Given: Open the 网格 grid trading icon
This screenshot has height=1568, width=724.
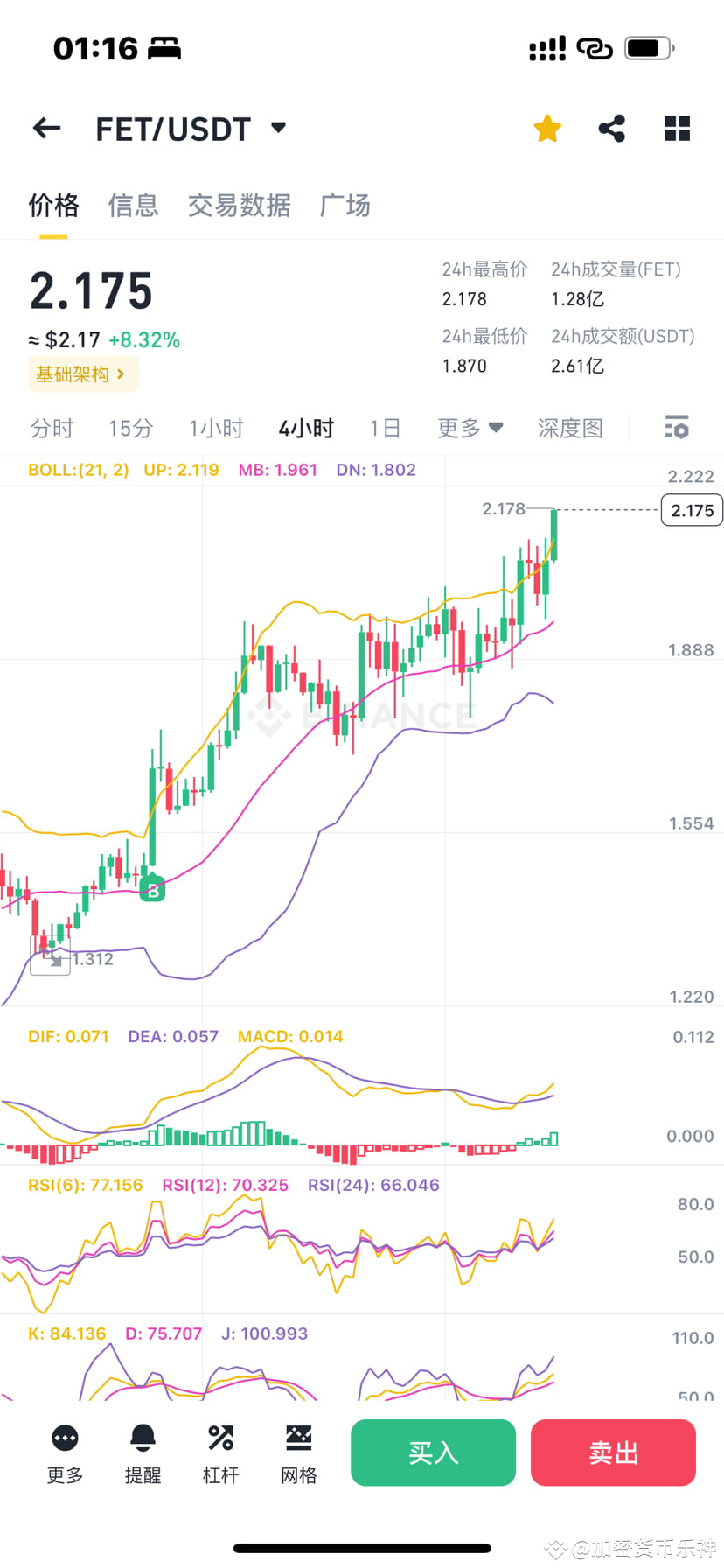Looking at the screenshot, I should tap(298, 1451).
